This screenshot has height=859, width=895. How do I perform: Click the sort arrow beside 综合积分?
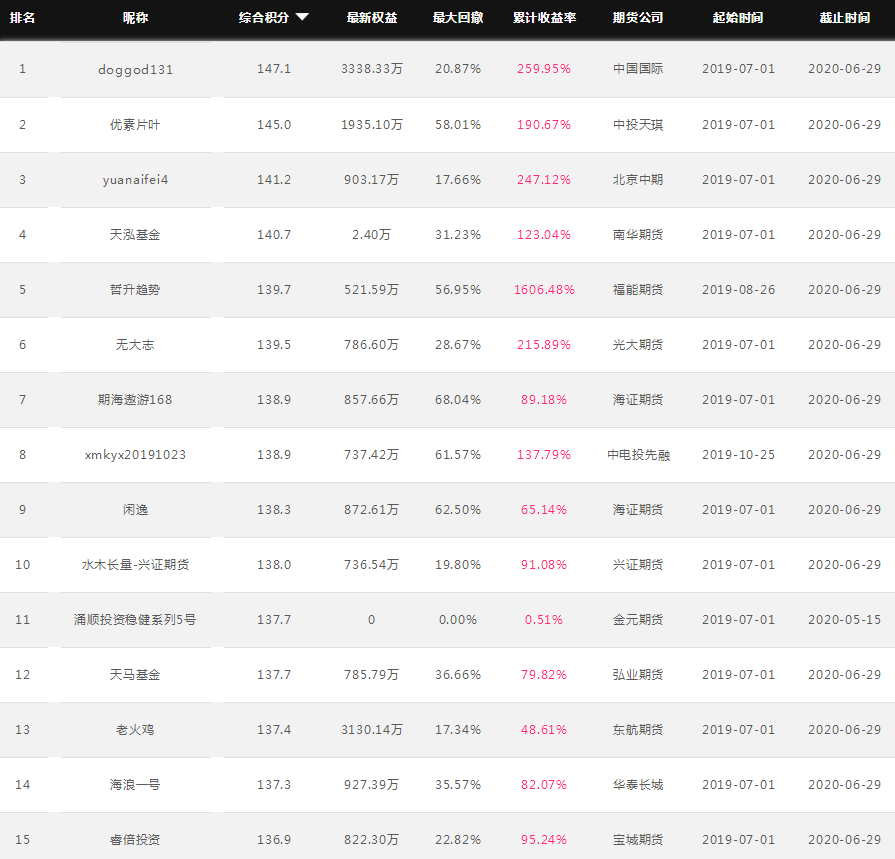pyautogui.click(x=303, y=17)
